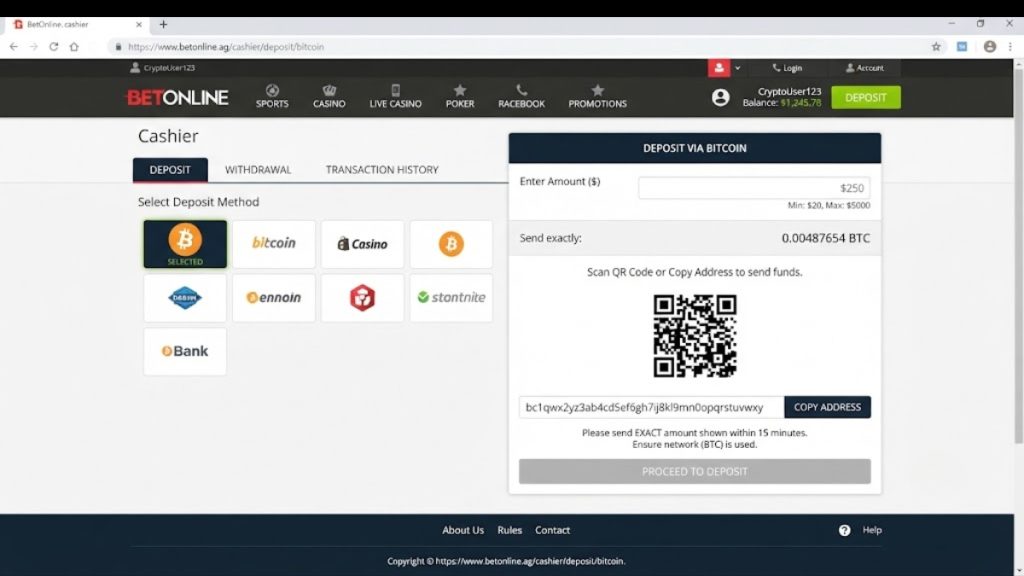Open the Account link in top bar
This screenshot has width=1024, height=576.
point(865,68)
